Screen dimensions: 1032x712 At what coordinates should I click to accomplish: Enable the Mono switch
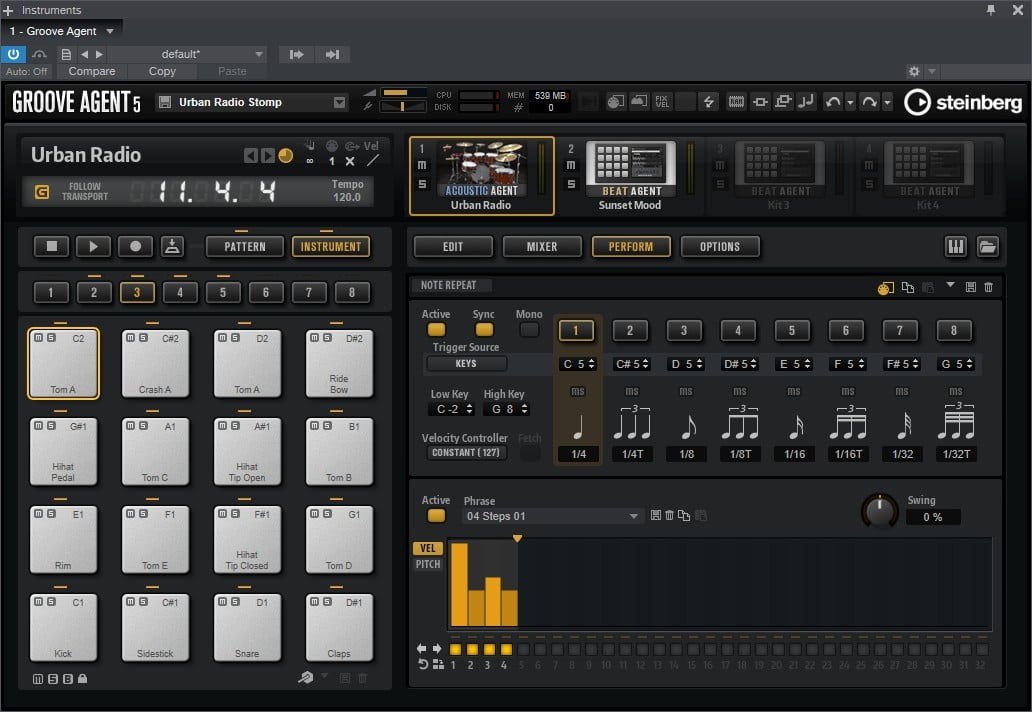coord(529,329)
